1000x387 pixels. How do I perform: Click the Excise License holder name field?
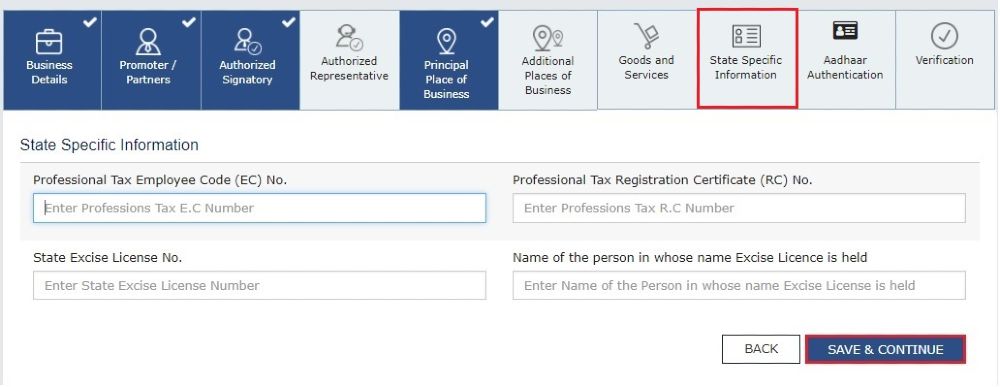(739, 286)
